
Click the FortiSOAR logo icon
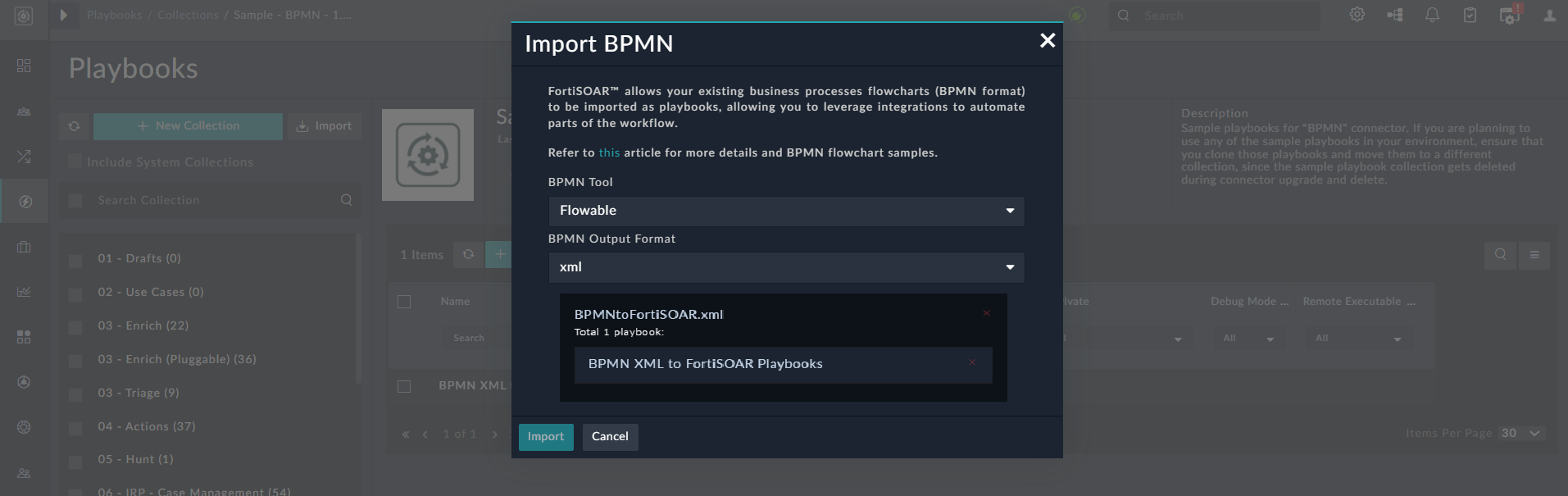24,16
